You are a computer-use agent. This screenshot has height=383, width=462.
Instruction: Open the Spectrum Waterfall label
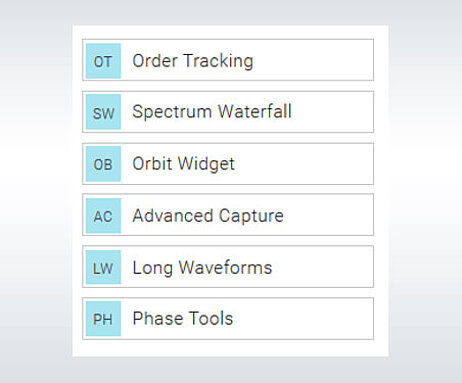[x=212, y=111]
